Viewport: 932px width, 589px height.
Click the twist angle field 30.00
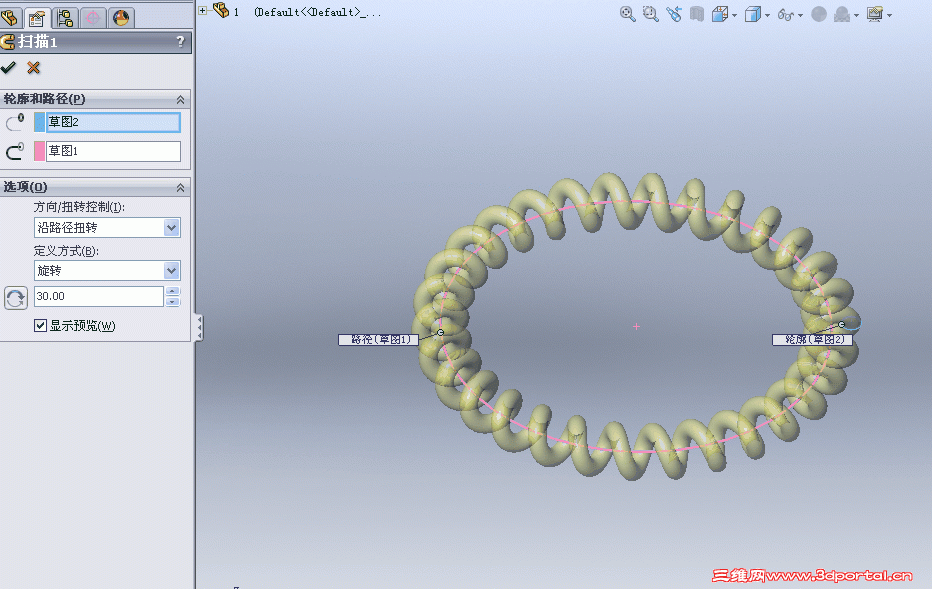coord(99,296)
